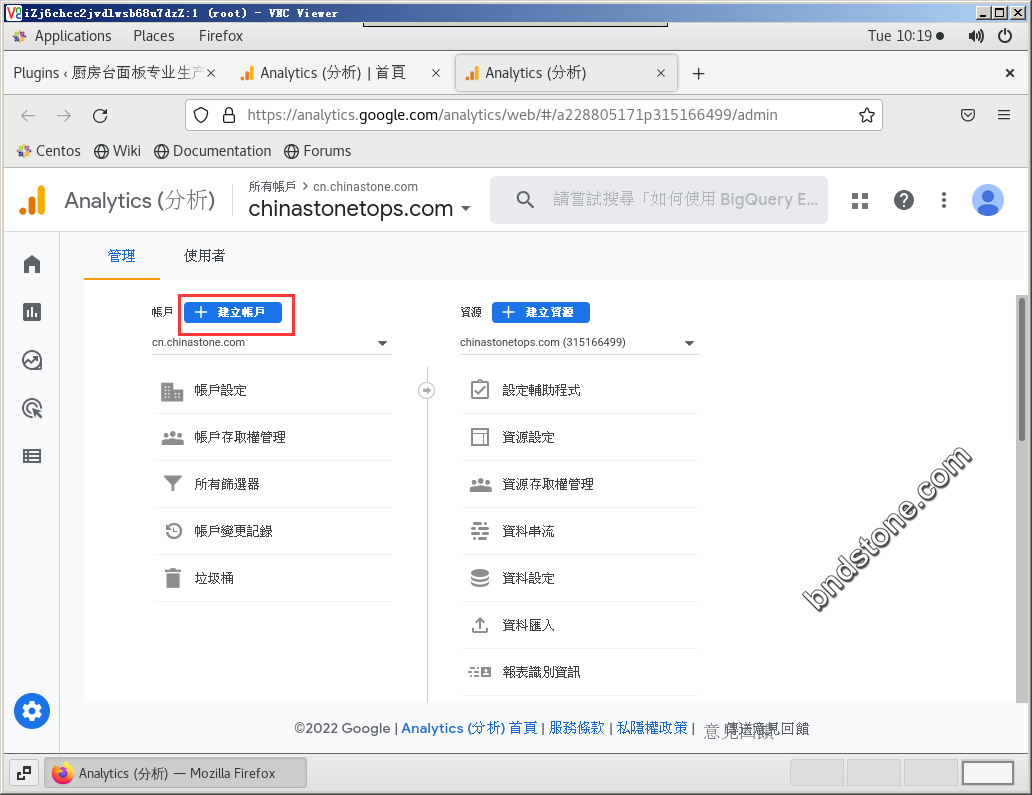The height and width of the screenshot is (795, 1032).
Task: Click the 設定輔助程式 checkbox icon
Action: (480, 390)
